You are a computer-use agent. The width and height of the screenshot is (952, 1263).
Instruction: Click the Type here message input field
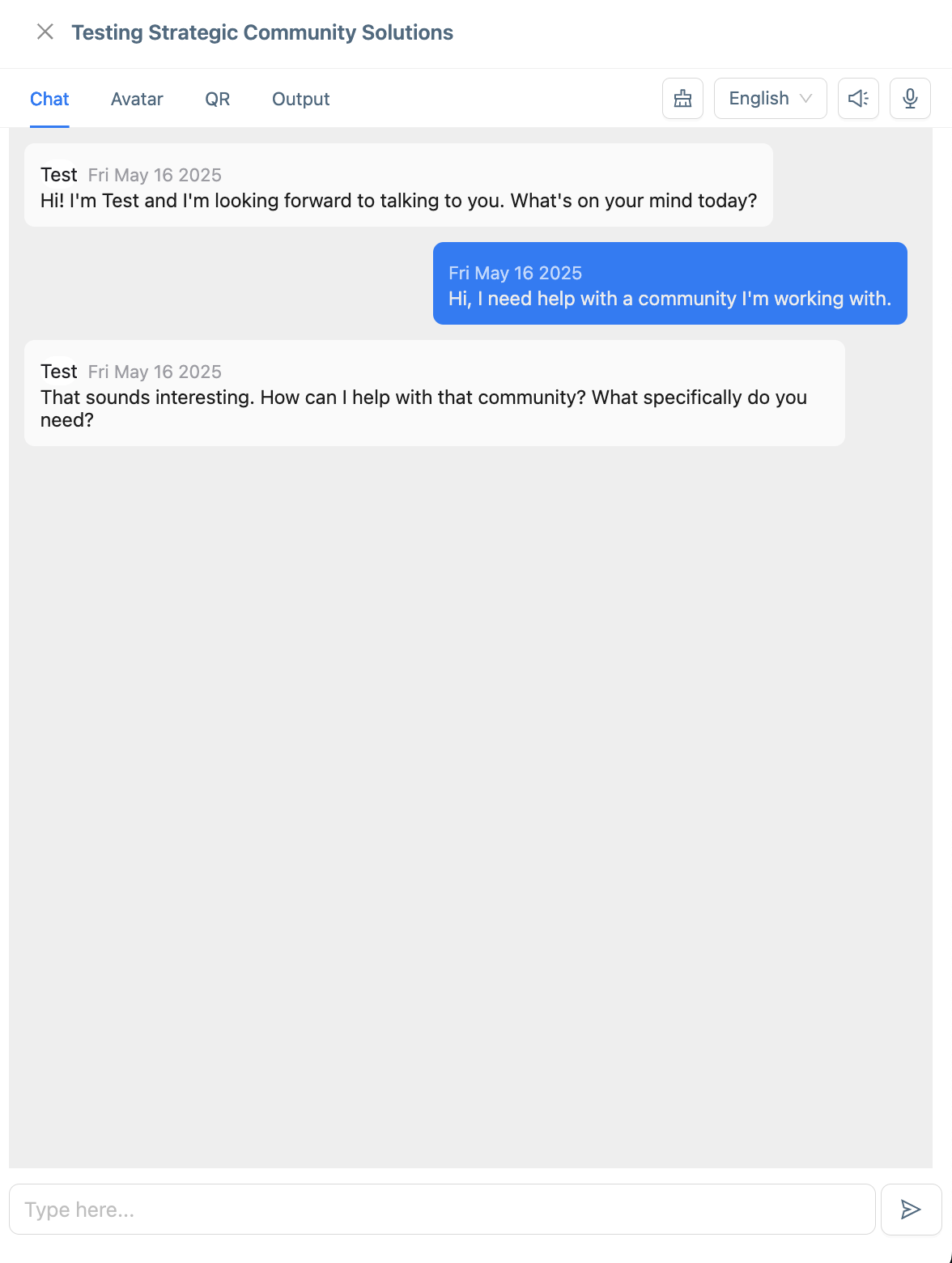pyautogui.click(x=442, y=1209)
